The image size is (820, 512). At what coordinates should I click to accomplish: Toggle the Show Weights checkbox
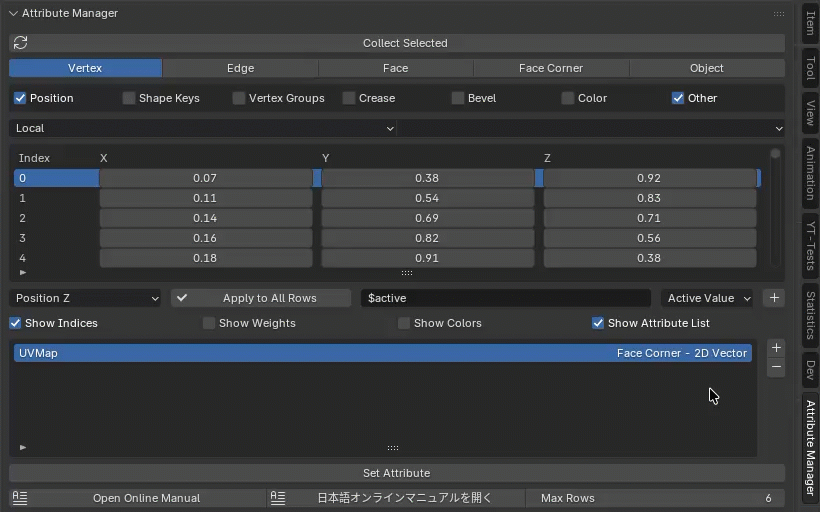[x=209, y=323]
